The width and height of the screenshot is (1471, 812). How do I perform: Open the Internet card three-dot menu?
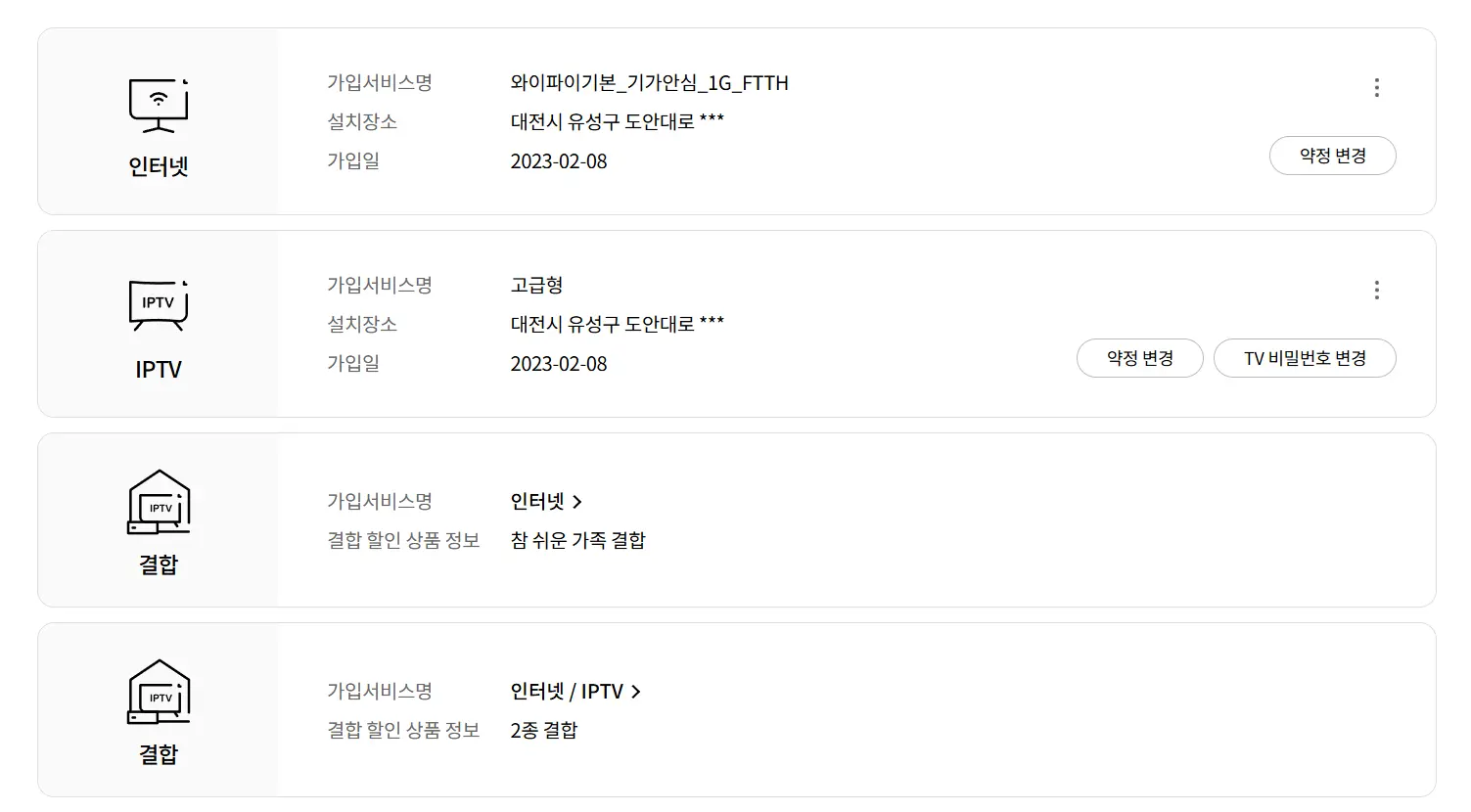[1376, 88]
